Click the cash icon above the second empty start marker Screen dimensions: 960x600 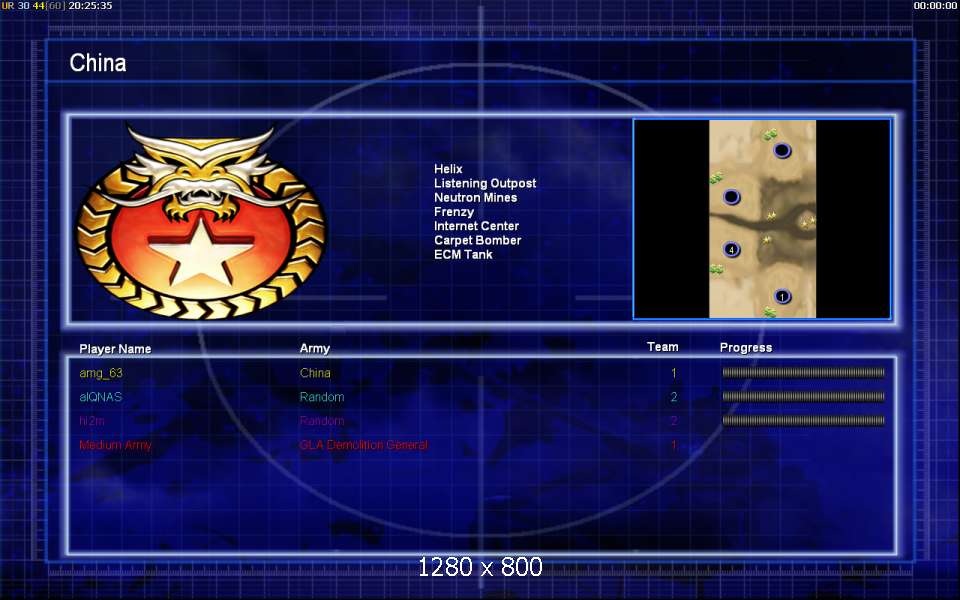pyautogui.click(x=716, y=178)
